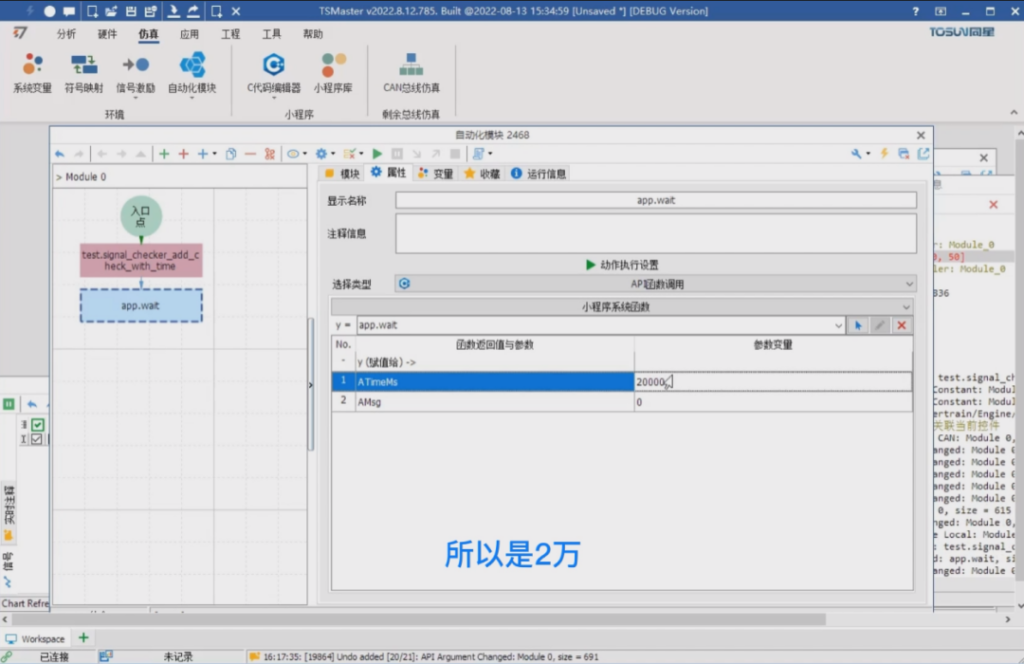The image size is (1024, 664).
Task: Open 信号激励 (Signal Stimulation) tool
Action: point(136,73)
